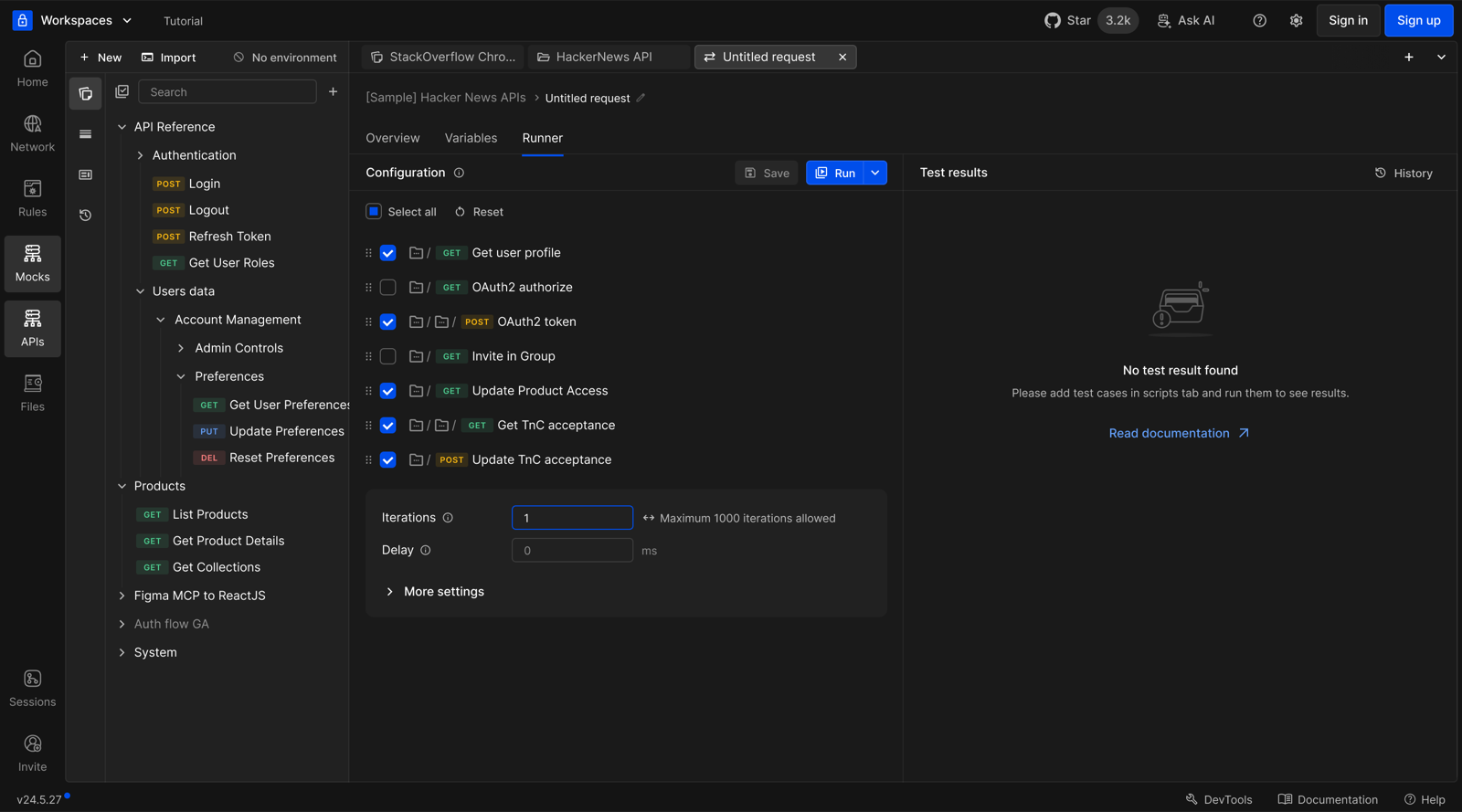
Task: Open the Workspaces dropdown
Action: click(86, 20)
